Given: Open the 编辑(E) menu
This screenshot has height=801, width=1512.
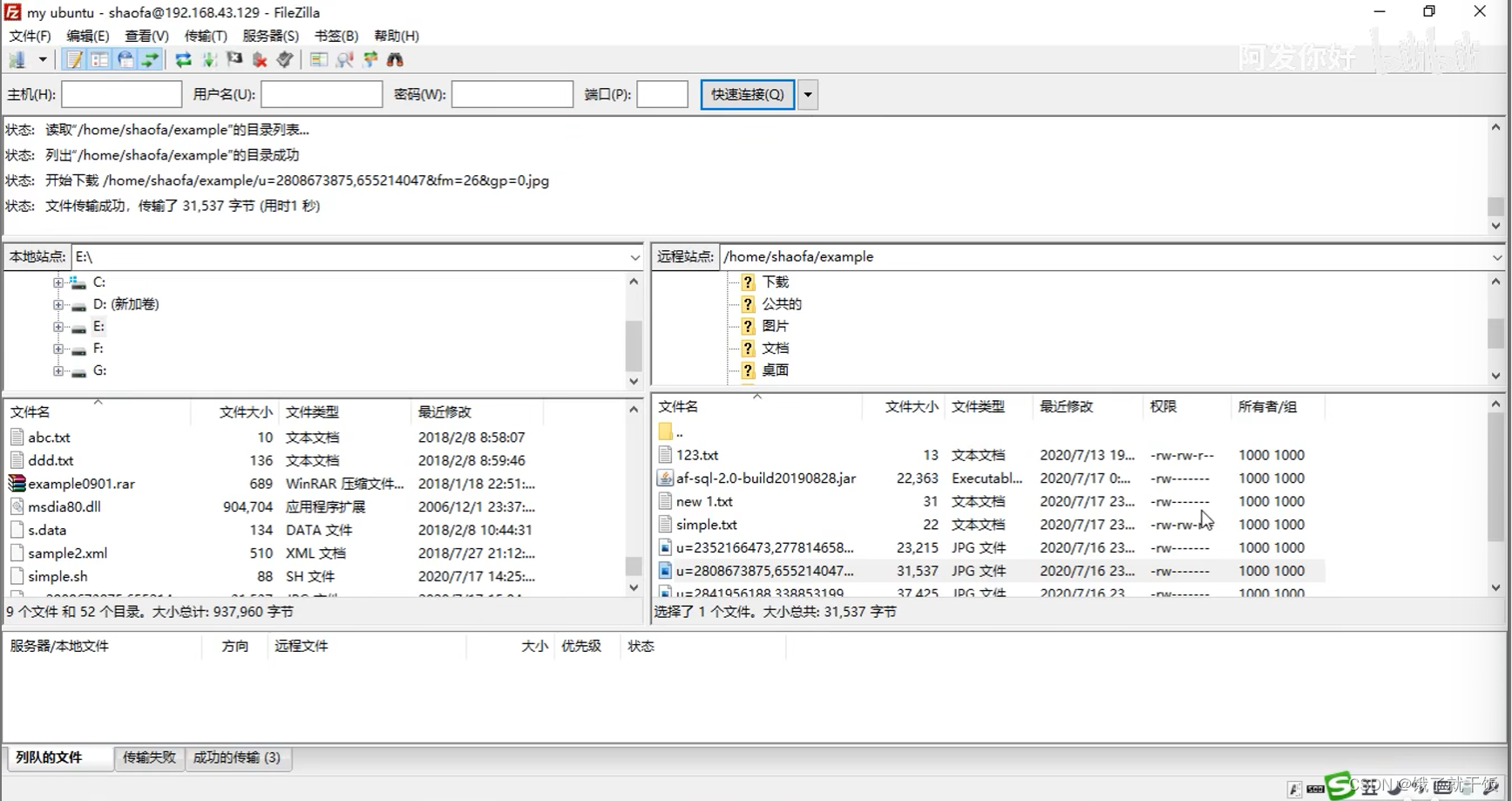Looking at the screenshot, I should (x=88, y=36).
